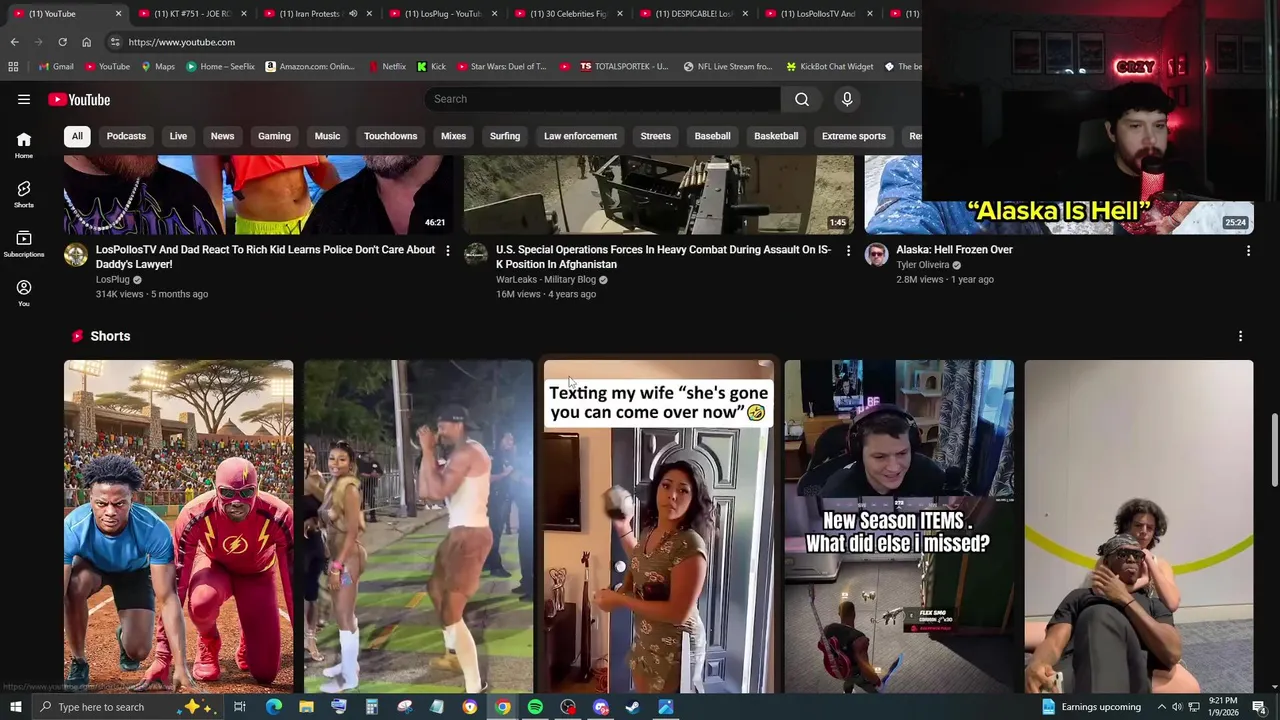Click the YouTube search input field
This screenshot has height=720, width=1280.
click(x=602, y=99)
